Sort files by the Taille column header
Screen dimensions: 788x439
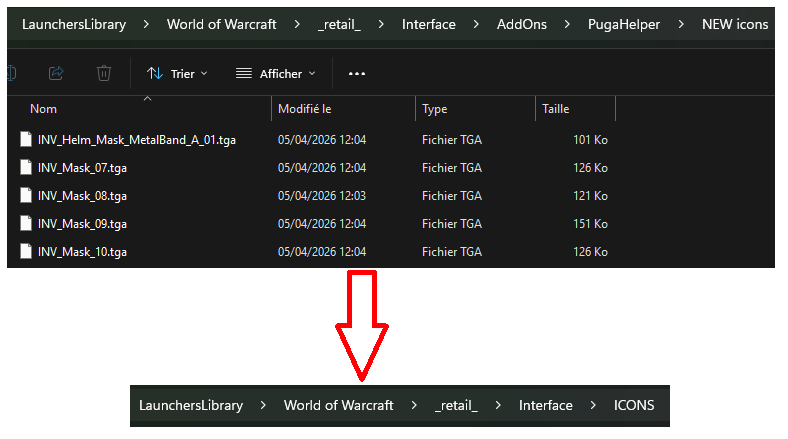[x=555, y=109]
